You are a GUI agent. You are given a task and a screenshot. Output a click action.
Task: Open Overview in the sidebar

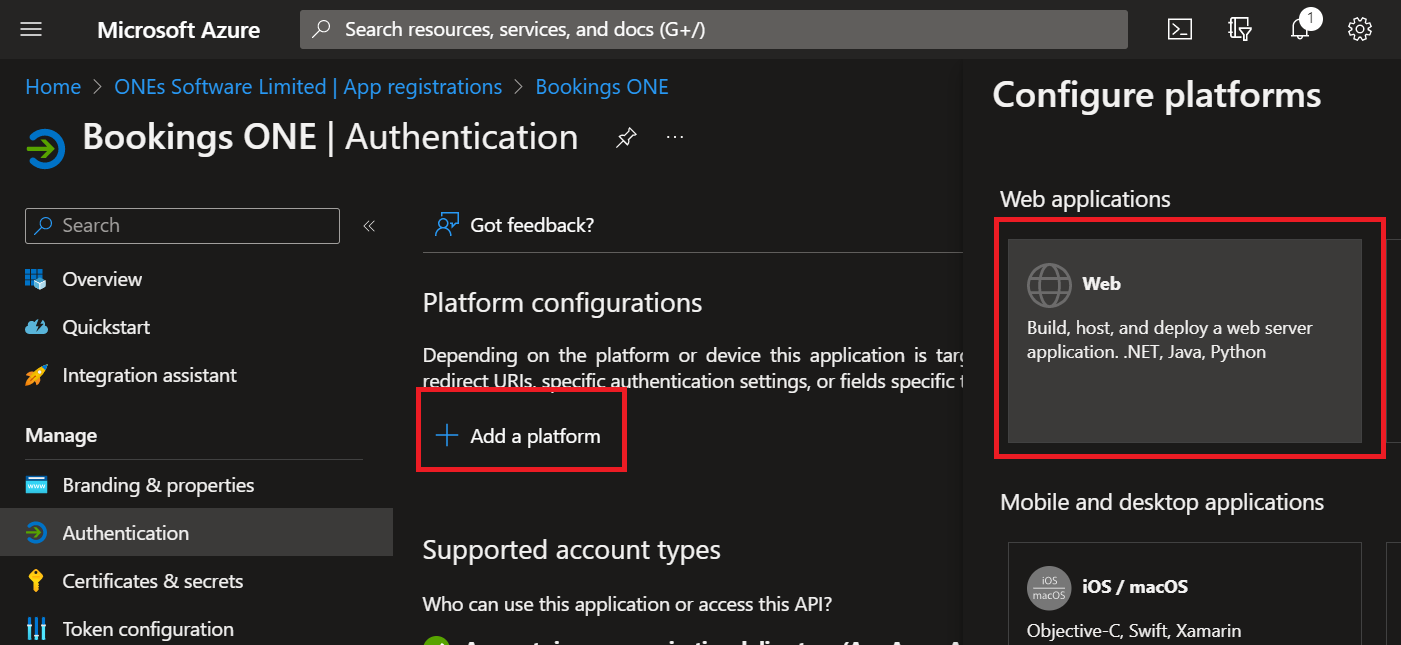[102, 279]
